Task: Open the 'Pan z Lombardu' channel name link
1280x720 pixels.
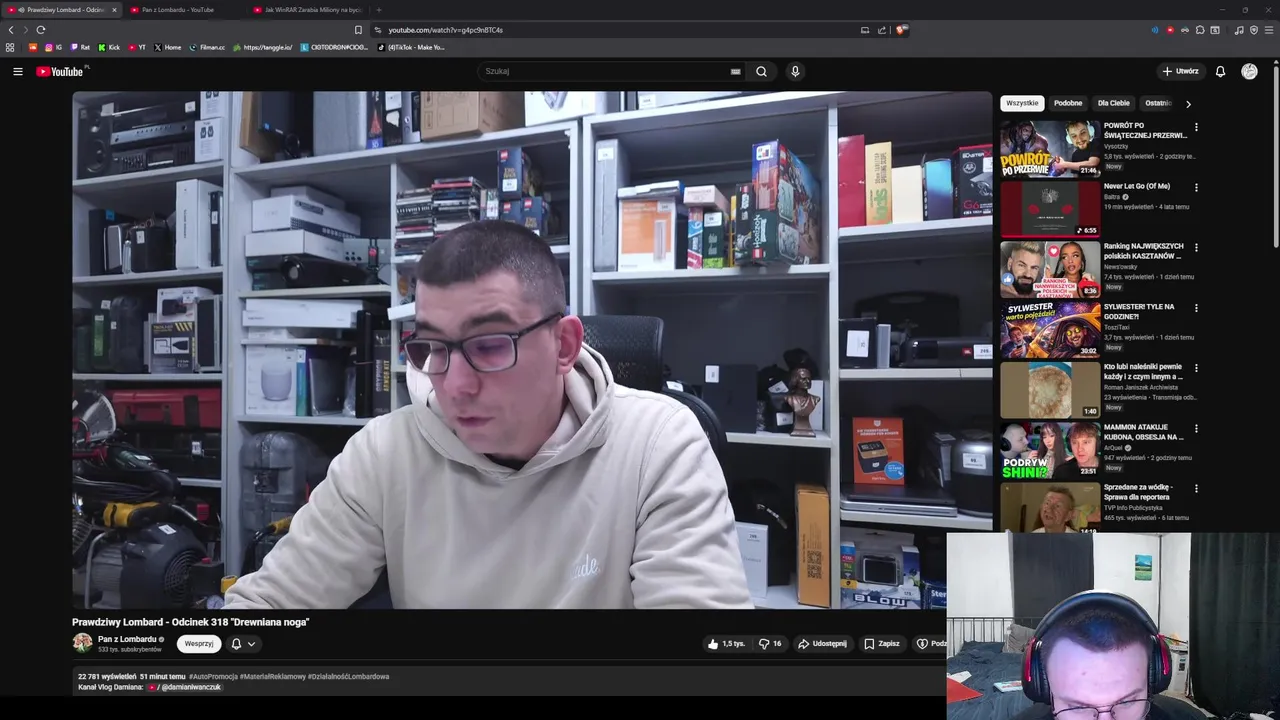Action: click(127, 639)
